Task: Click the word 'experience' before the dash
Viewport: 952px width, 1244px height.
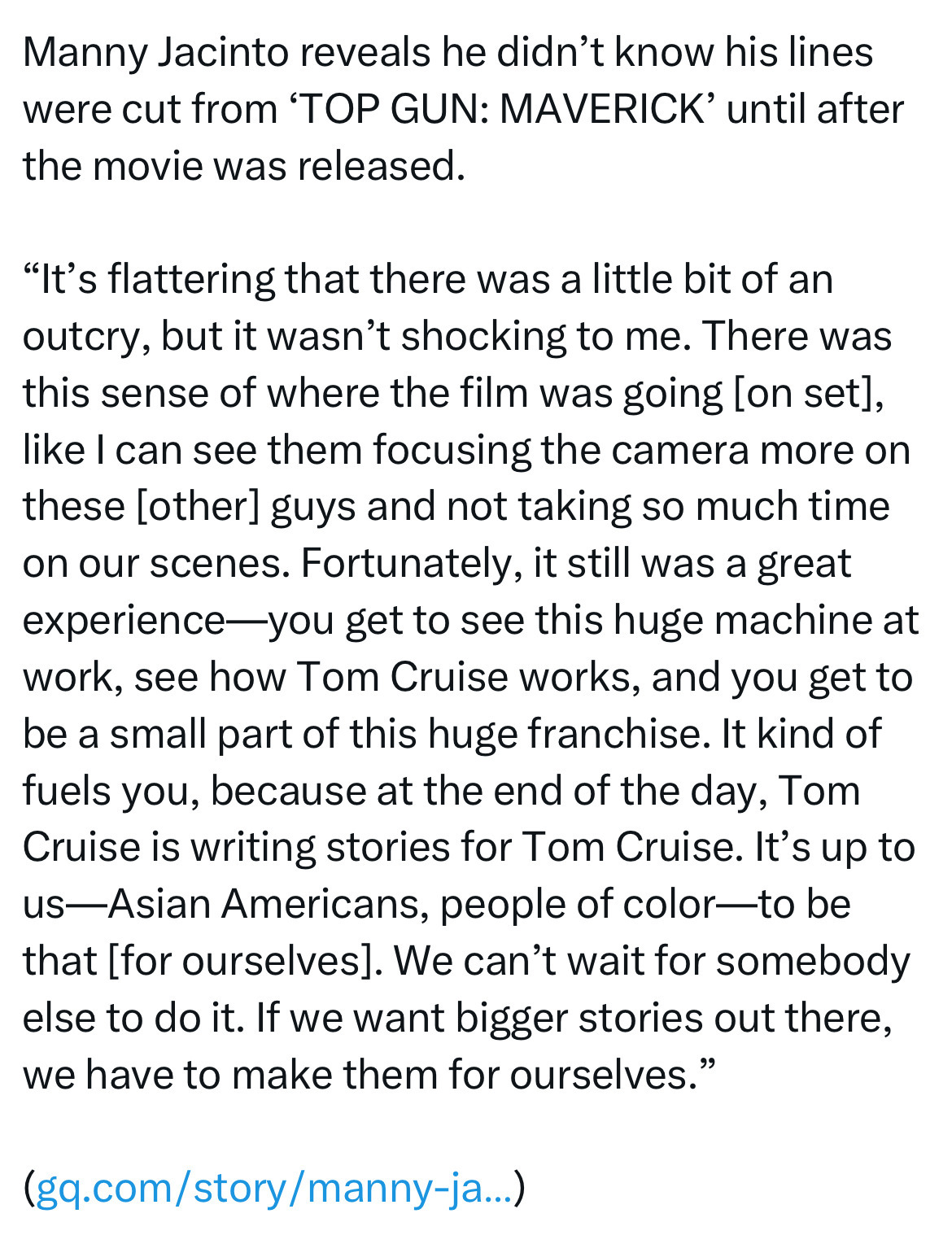Action: pyautogui.click(x=123, y=621)
